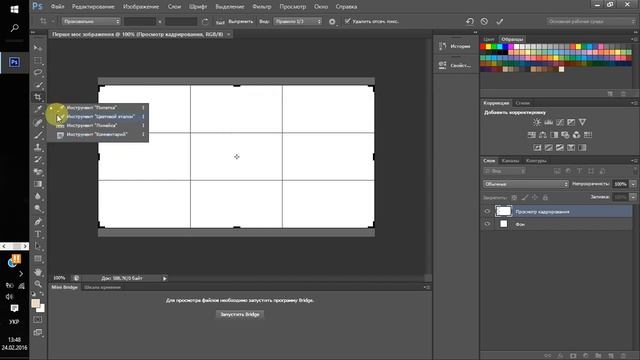This screenshot has height=360, width=640.
Task: Open the Свойства panel button
Action: (x=455, y=65)
